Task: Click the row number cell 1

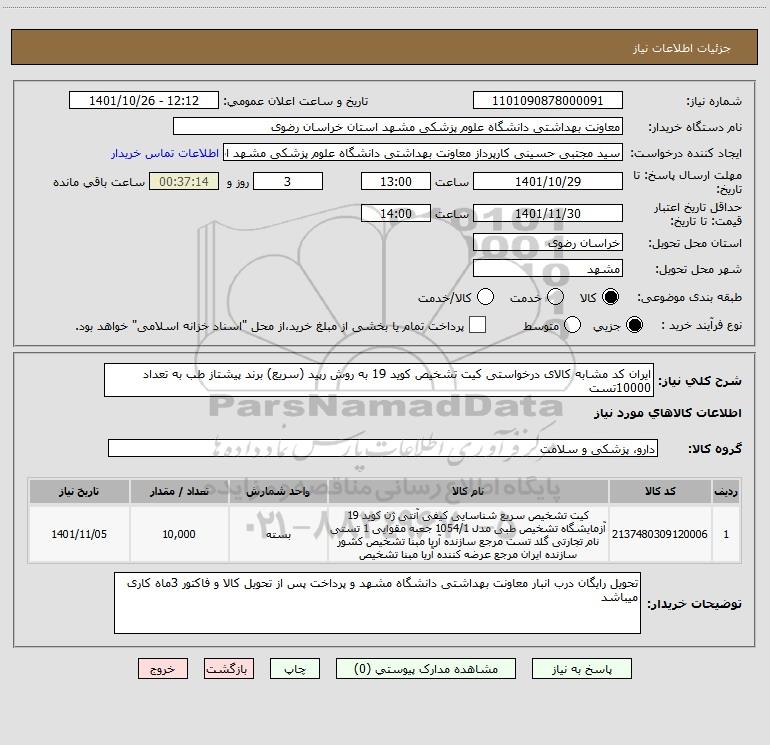Action: point(726,534)
